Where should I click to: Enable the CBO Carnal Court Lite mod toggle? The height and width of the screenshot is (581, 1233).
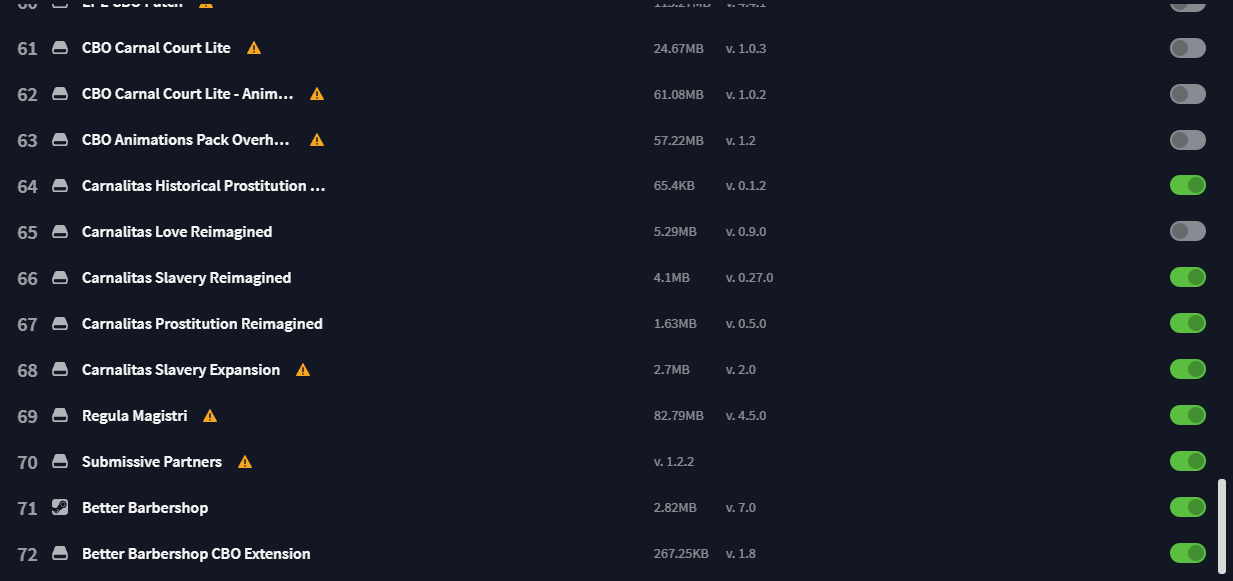coord(1188,48)
